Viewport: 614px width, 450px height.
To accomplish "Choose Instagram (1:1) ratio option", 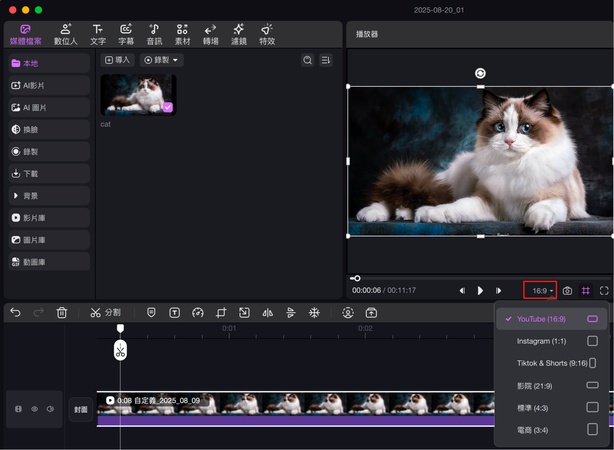I will [x=552, y=341].
